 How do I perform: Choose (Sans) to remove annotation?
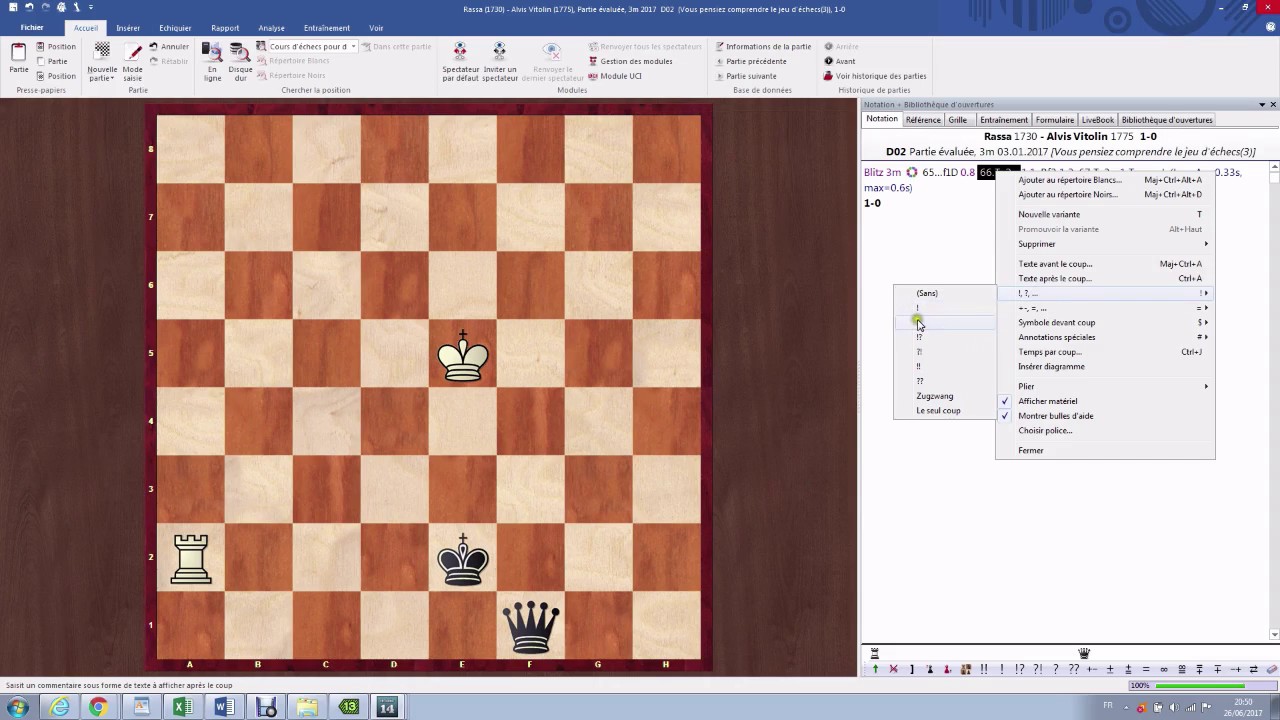click(x=944, y=293)
